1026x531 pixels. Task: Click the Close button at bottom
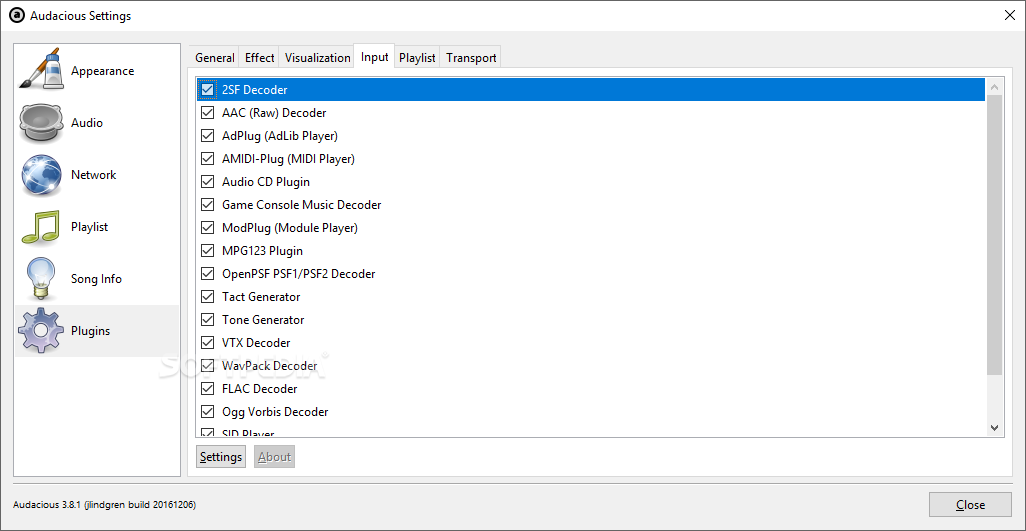click(x=970, y=504)
